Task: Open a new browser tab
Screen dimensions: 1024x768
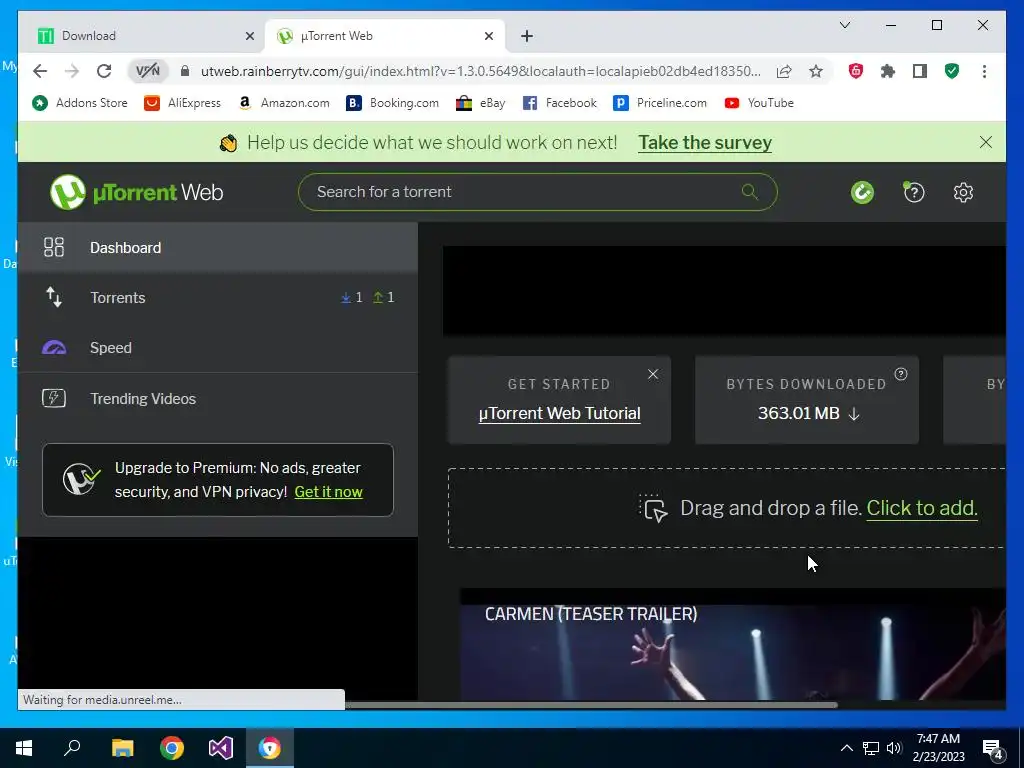Action: [x=527, y=36]
